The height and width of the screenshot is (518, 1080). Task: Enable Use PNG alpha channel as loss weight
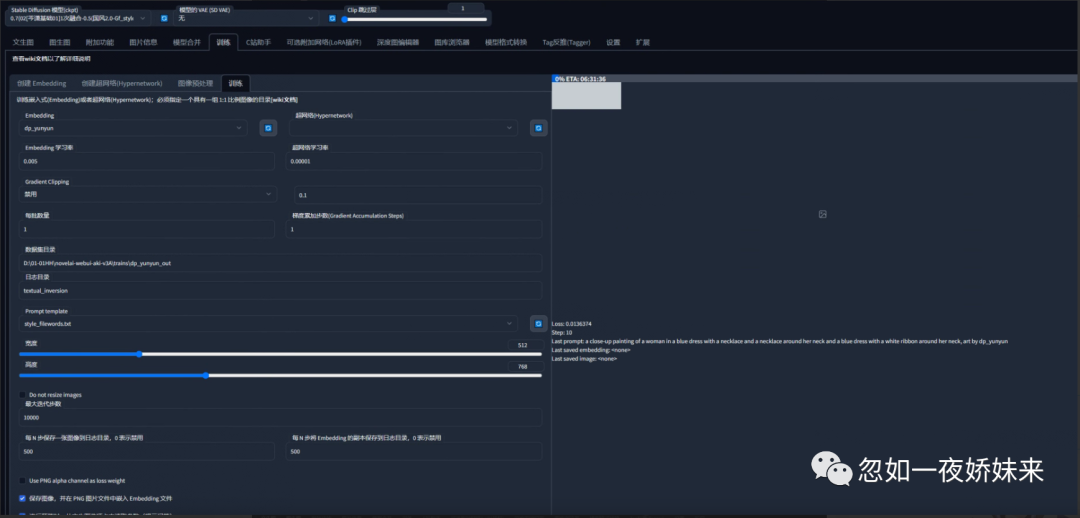pos(23,480)
